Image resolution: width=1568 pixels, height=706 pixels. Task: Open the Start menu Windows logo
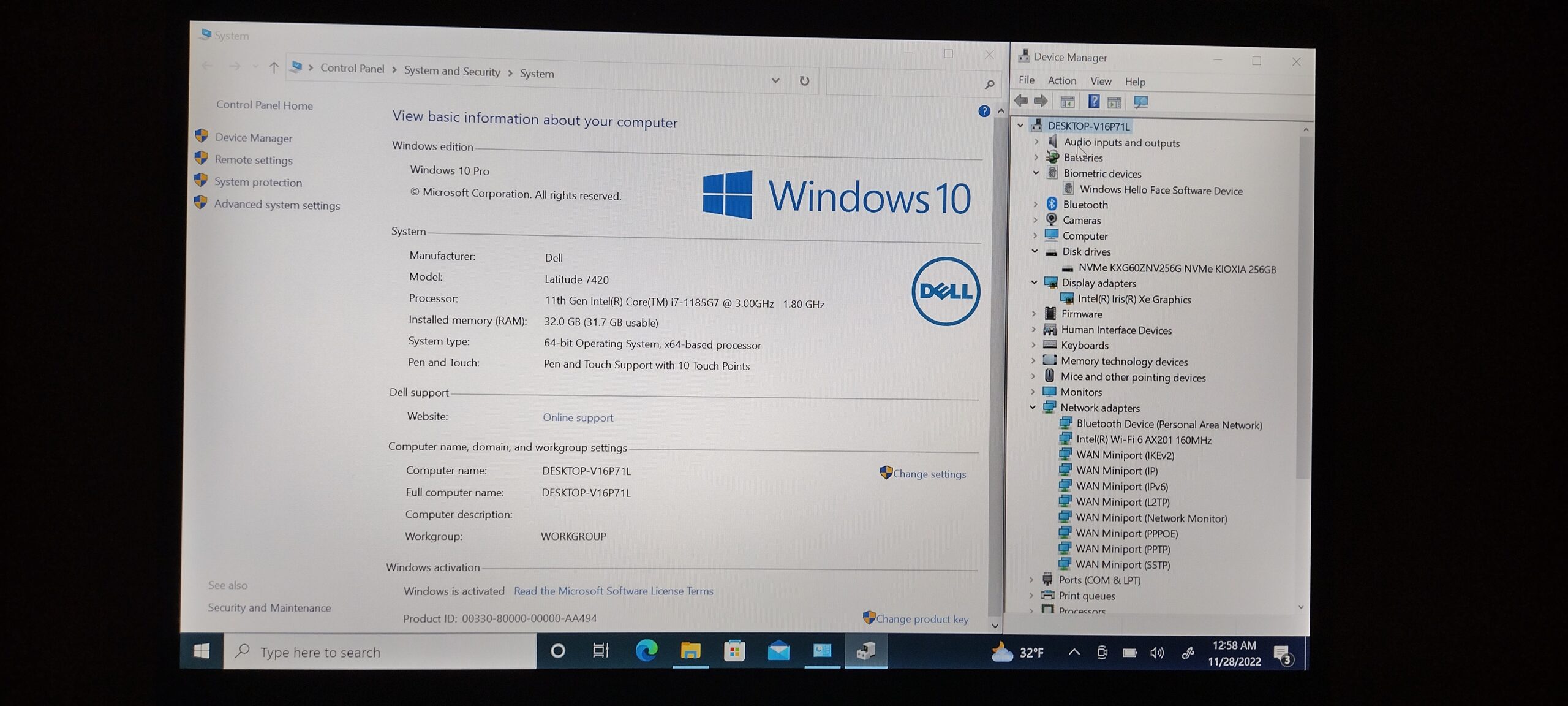pos(202,651)
